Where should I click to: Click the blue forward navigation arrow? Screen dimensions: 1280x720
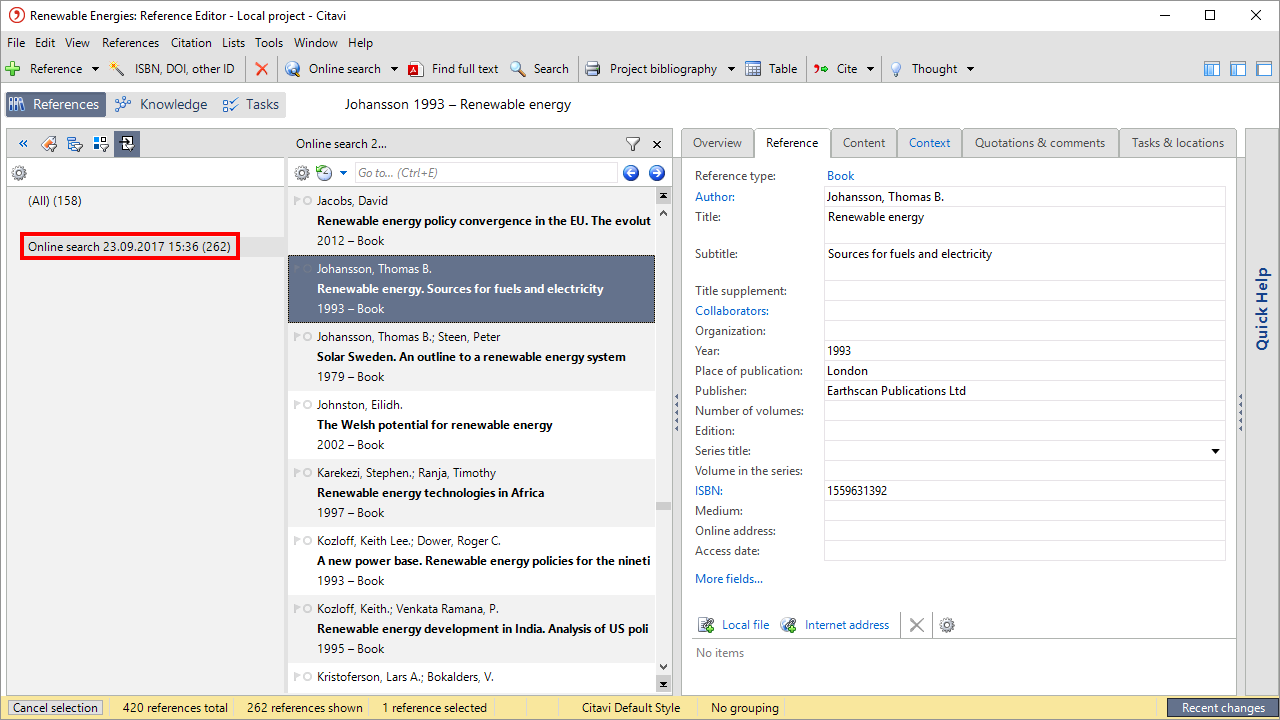coord(657,173)
